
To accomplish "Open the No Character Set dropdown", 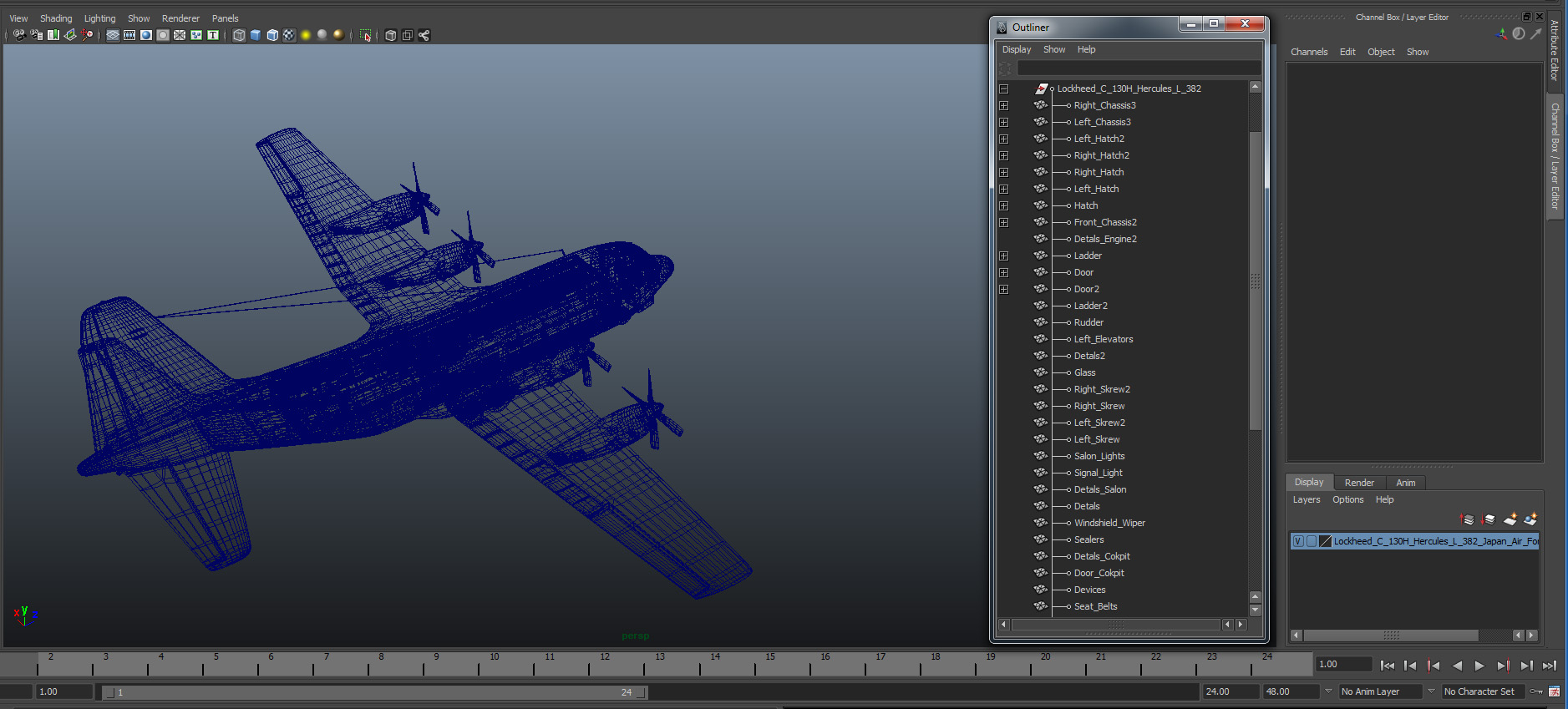I will (1484, 691).
